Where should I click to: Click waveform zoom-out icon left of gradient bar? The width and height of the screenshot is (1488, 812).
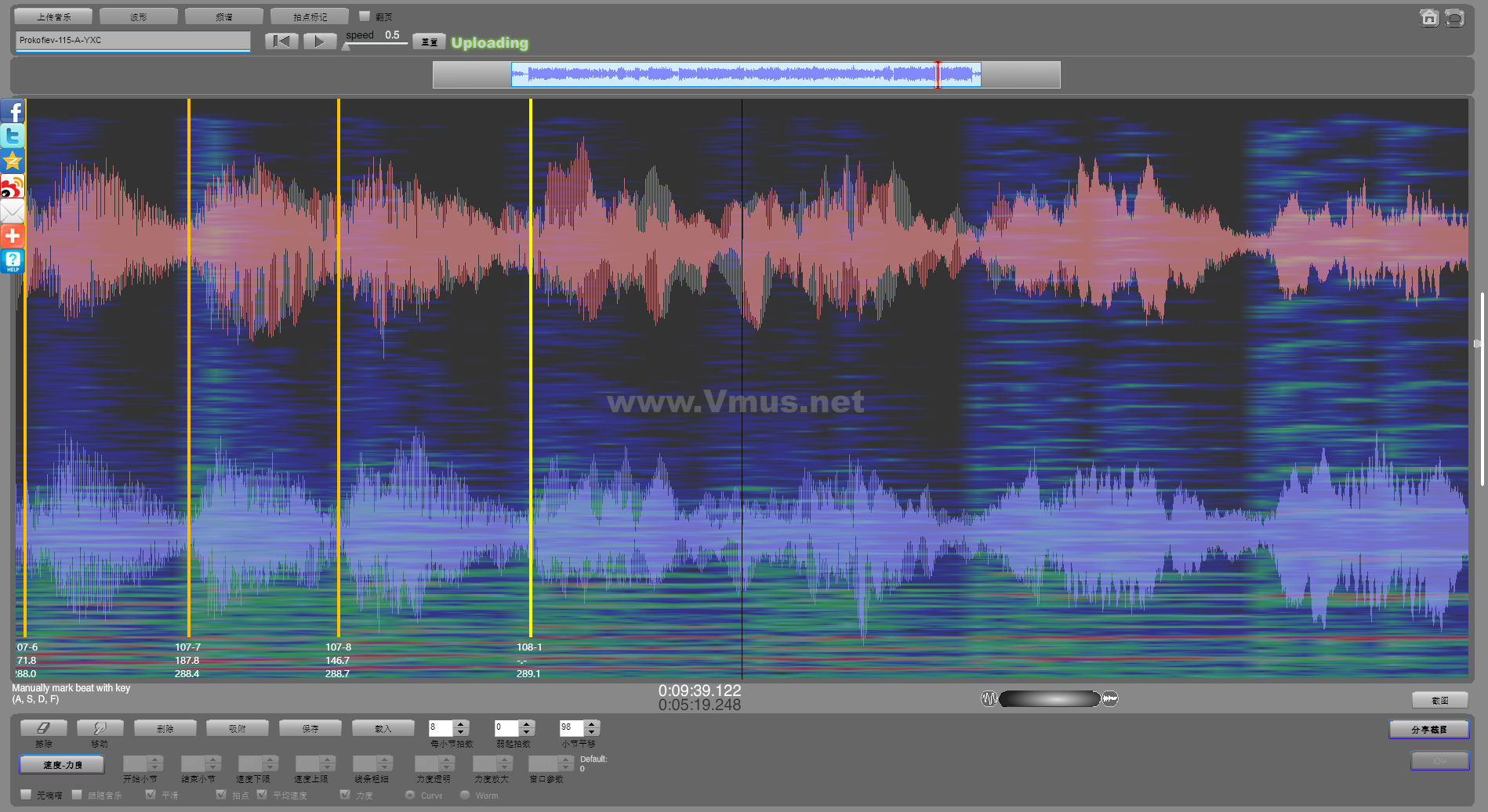point(989,698)
